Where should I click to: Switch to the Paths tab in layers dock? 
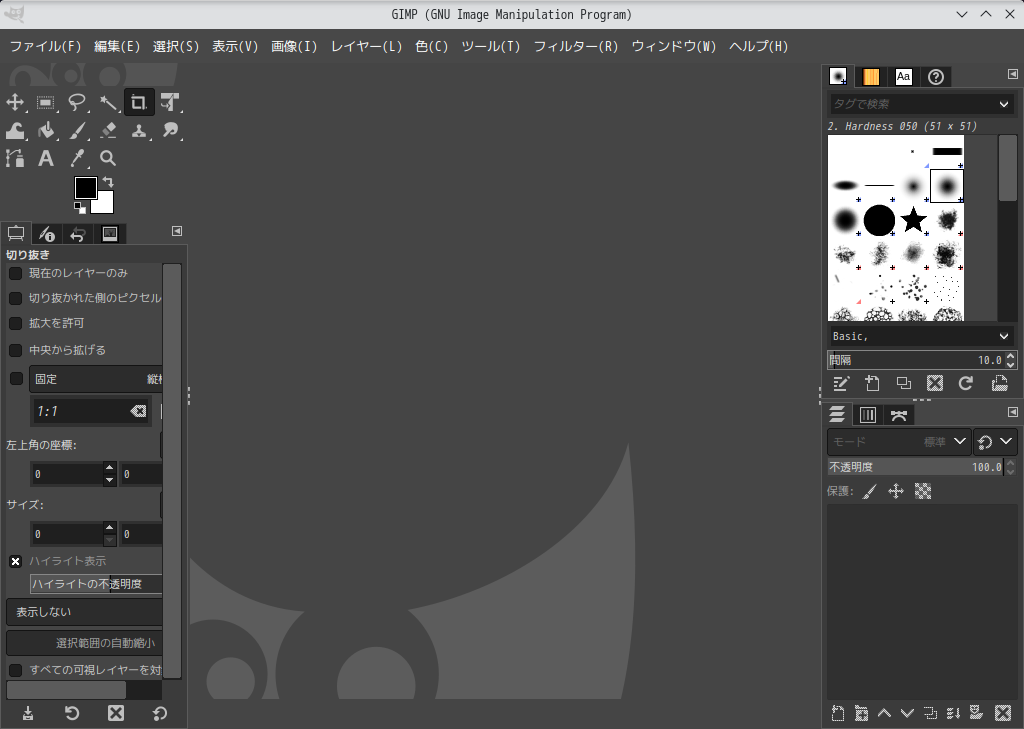[x=899, y=415]
